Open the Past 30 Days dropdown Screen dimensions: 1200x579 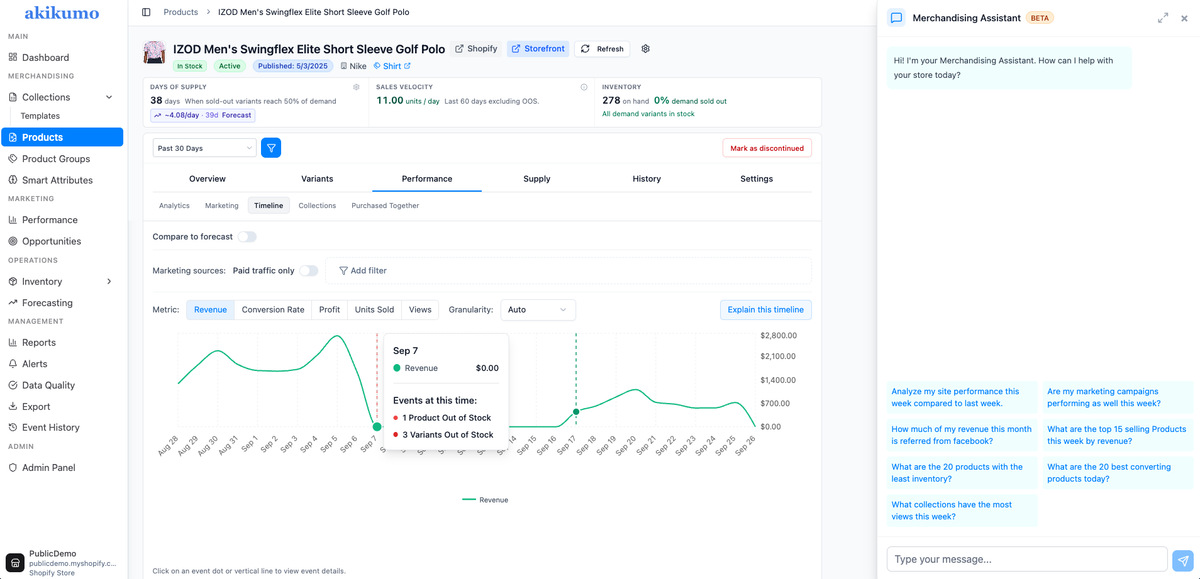tap(205, 148)
